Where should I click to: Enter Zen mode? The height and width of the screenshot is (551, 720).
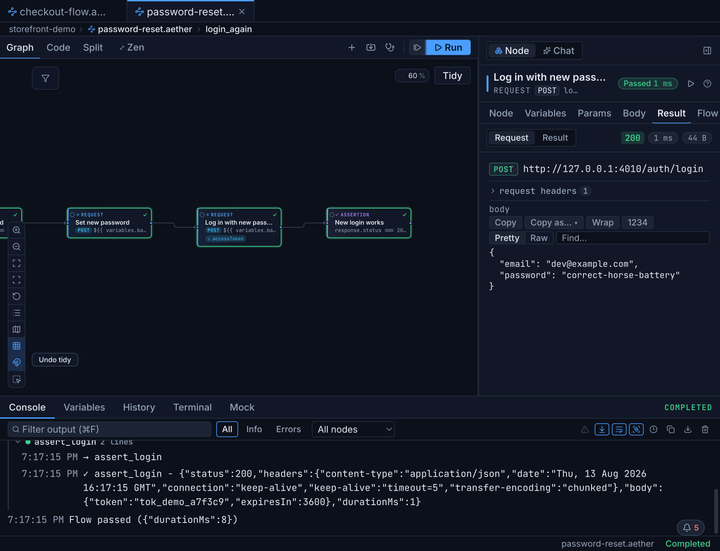pyautogui.click(x=132, y=47)
